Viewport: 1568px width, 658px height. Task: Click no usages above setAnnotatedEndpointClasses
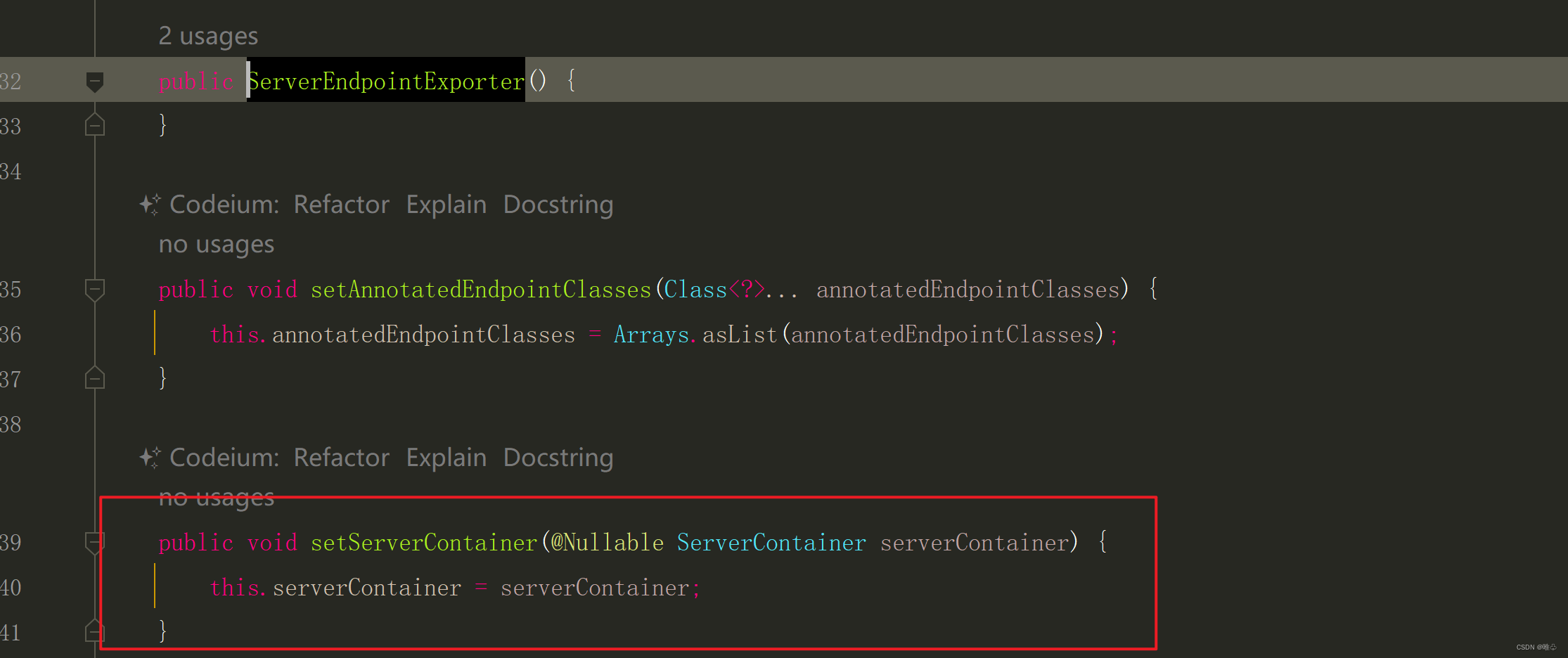pos(216,244)
